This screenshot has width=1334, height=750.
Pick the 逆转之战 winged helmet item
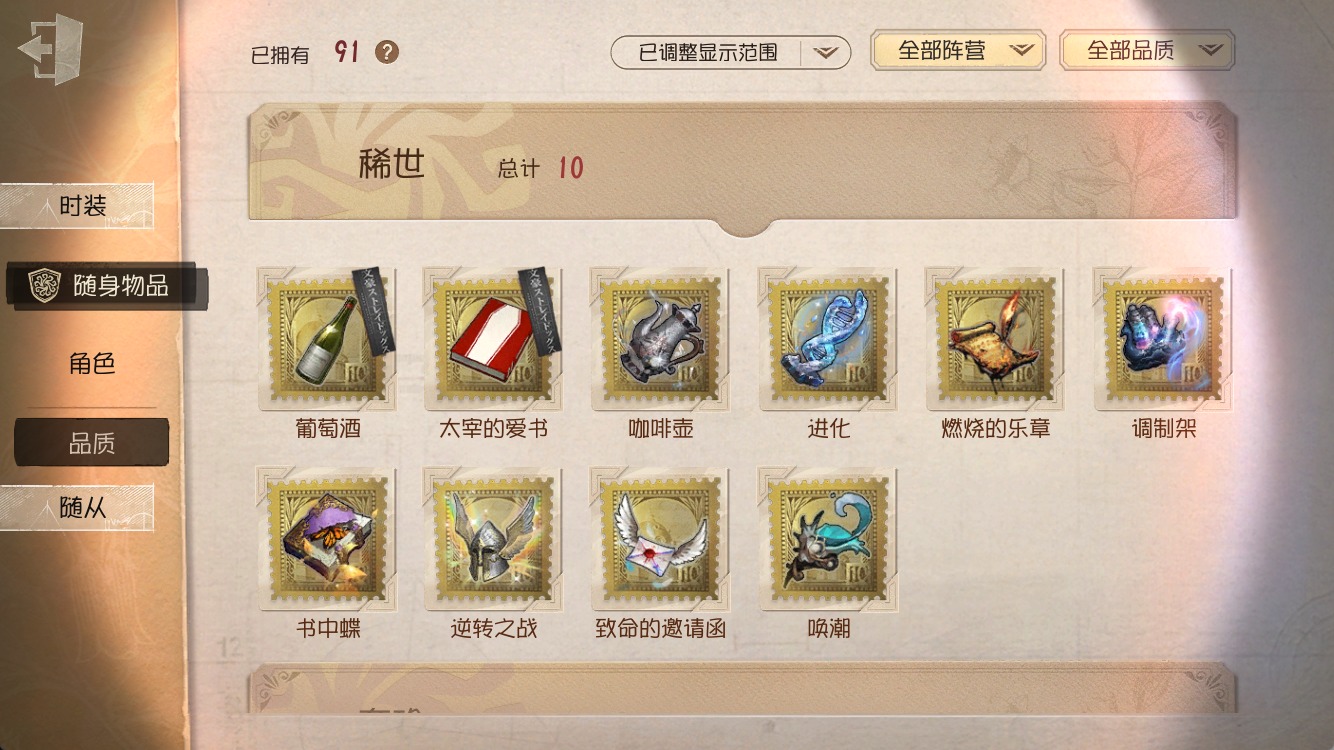point(494,540)
